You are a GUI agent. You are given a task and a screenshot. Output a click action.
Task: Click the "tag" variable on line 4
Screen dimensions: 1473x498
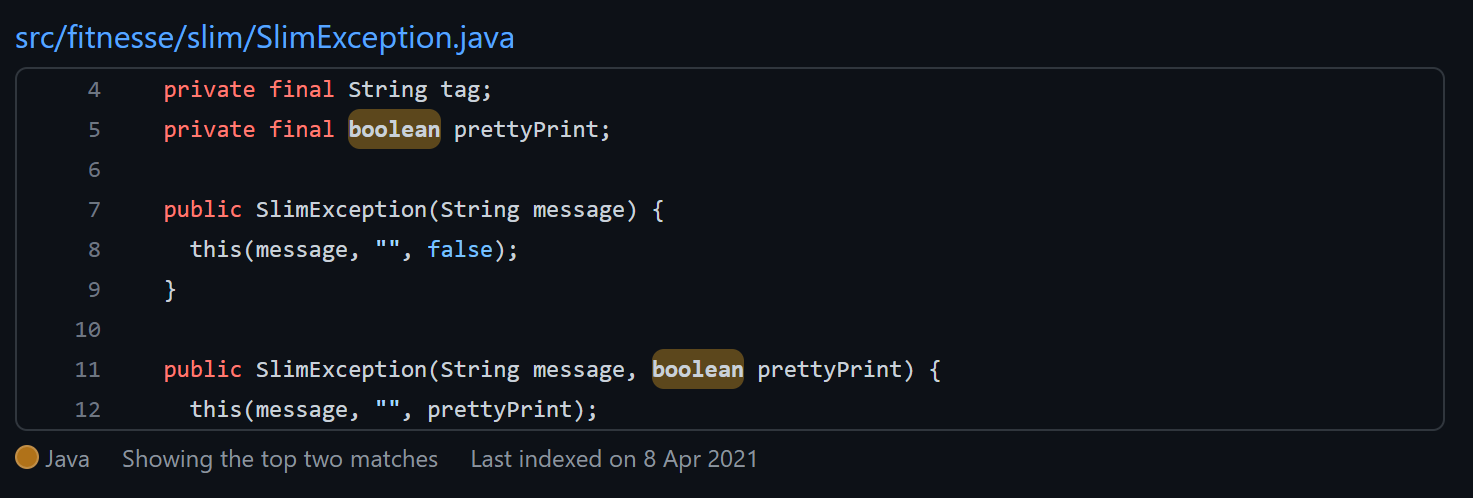[460, 90]
